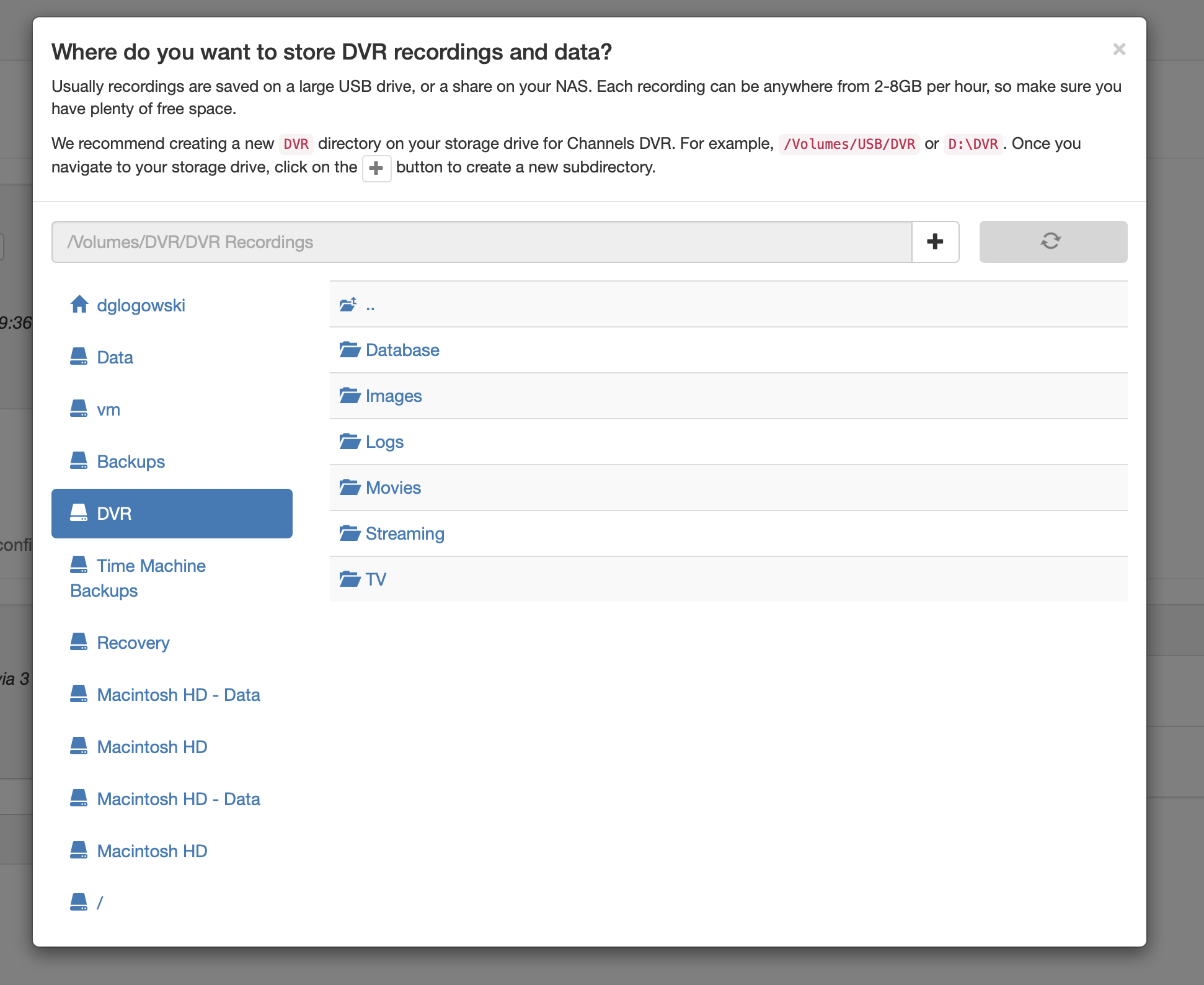Close the DVR storage dialog
The width and height of the screenshot is (1204, 985).
tap(1118, 50)
